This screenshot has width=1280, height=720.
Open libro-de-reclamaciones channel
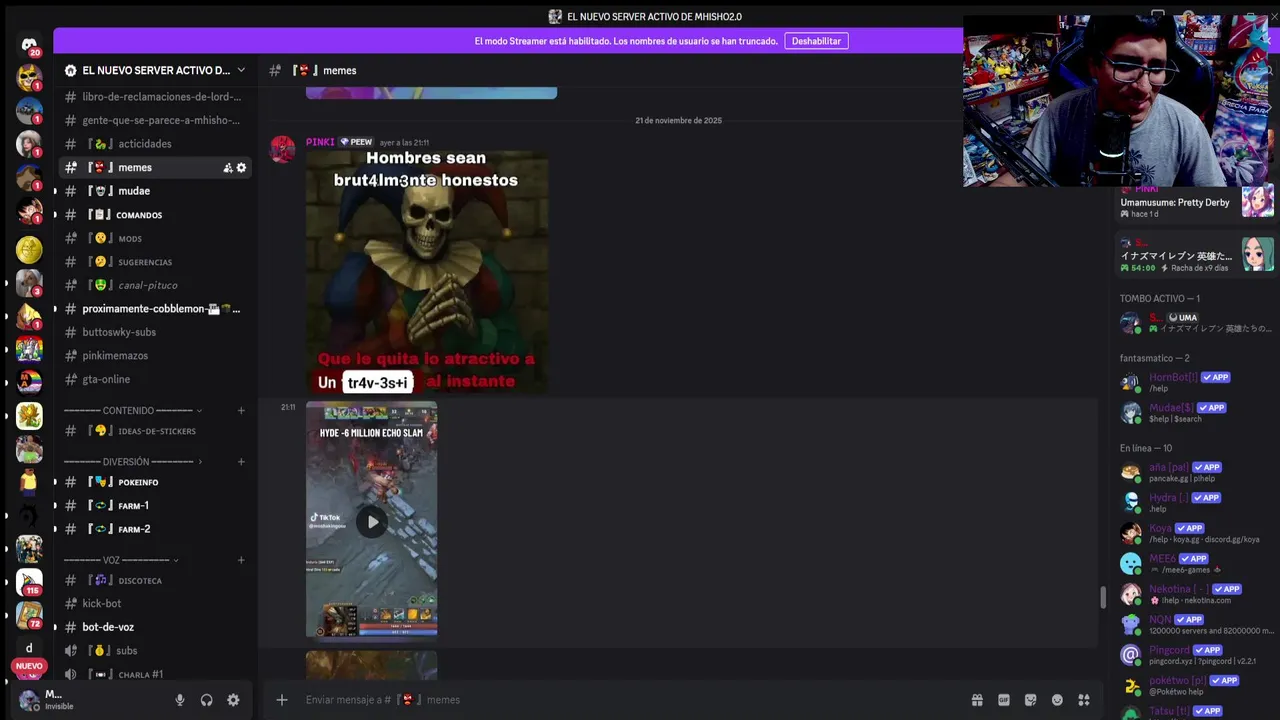point(155,97)
